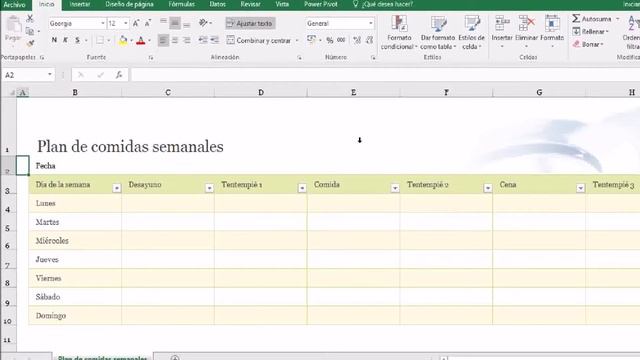Switch to the Insertar tab
640x360 pixels.
tap(80, 4)
